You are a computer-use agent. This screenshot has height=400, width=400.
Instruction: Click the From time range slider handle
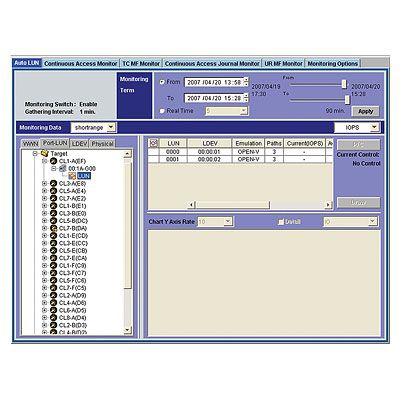pyautogui.click(x=344, y=84)
